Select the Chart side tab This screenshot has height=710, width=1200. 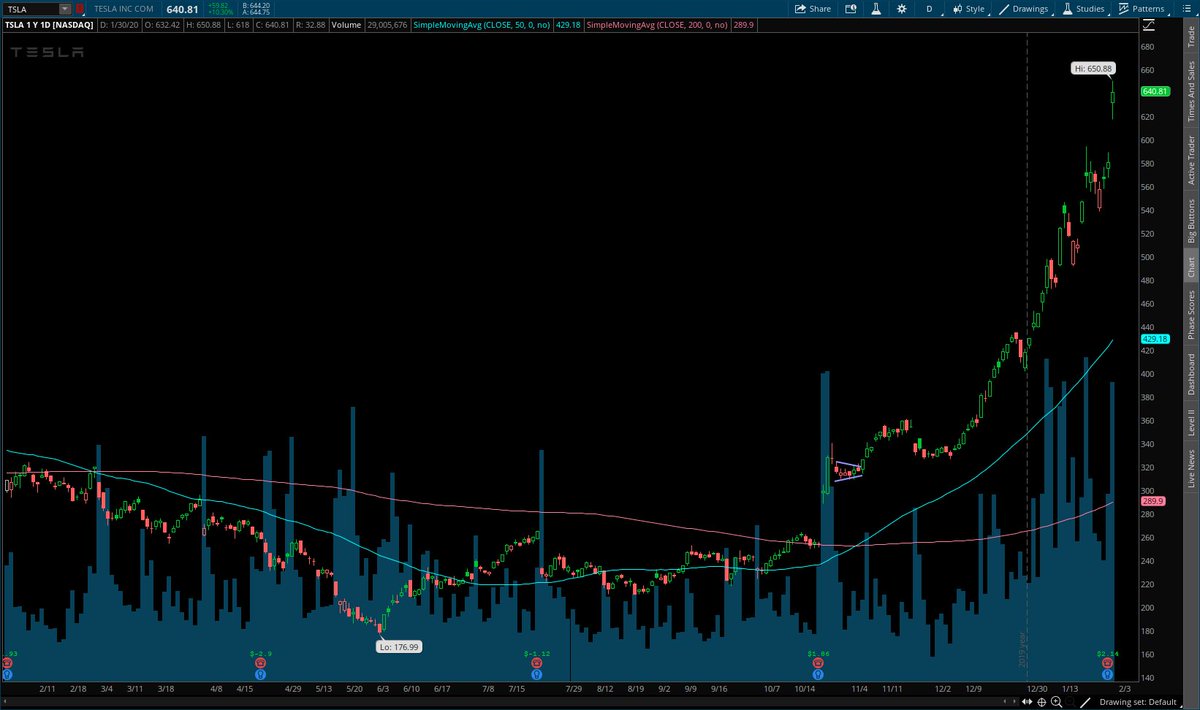(x=1190, y=267)
